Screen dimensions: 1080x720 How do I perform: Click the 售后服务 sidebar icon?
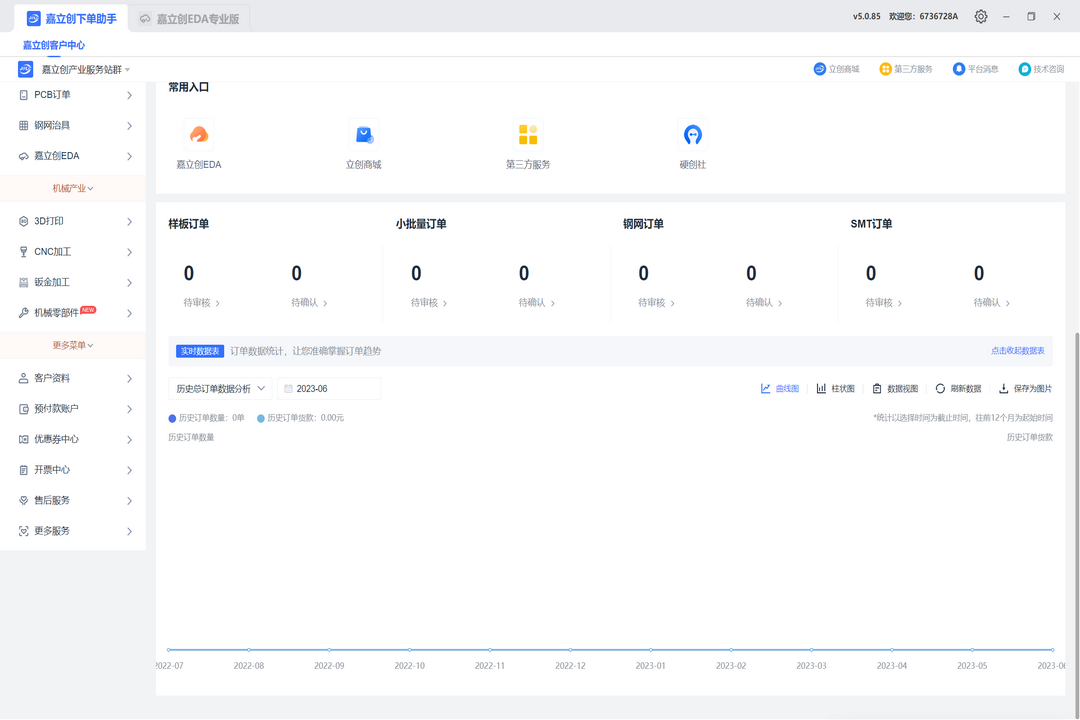point(23,501)
